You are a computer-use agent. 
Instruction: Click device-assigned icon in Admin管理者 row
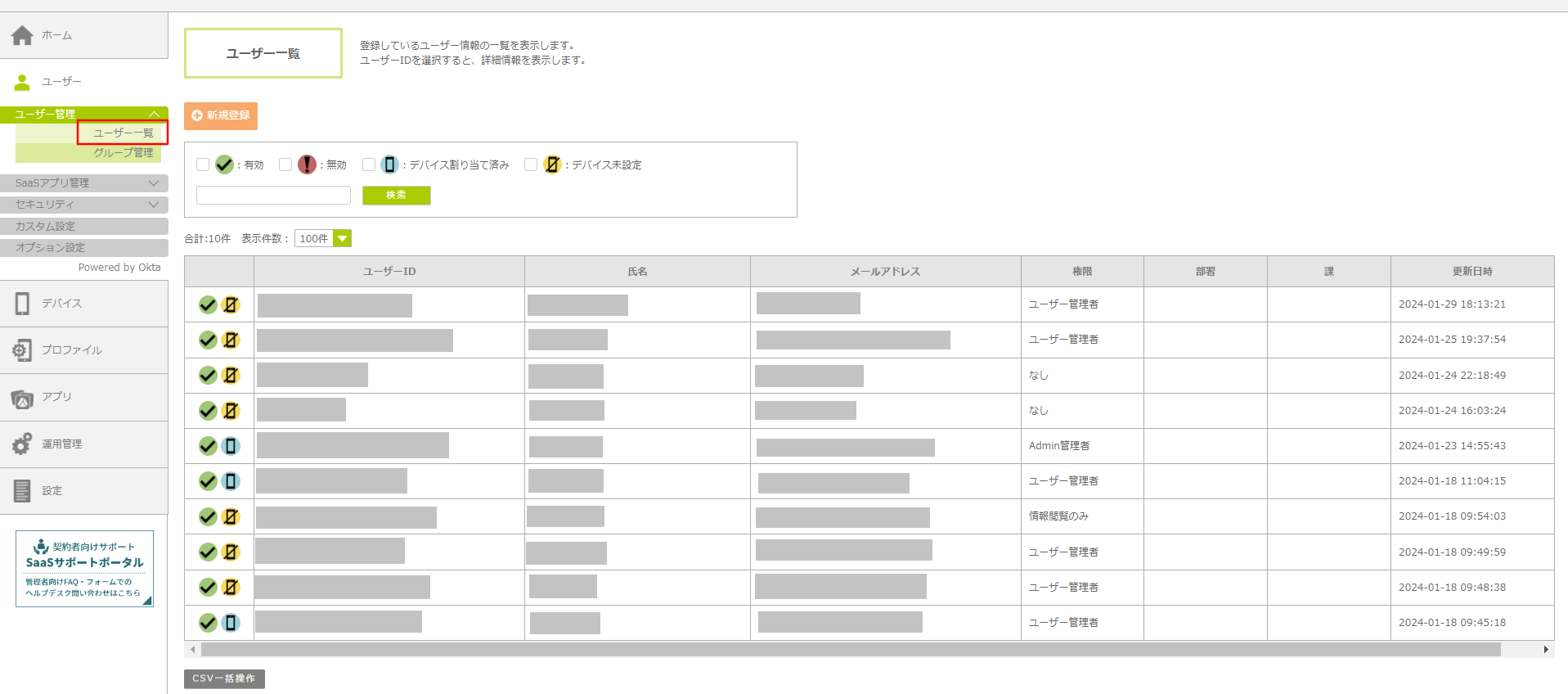pos(231,446)
